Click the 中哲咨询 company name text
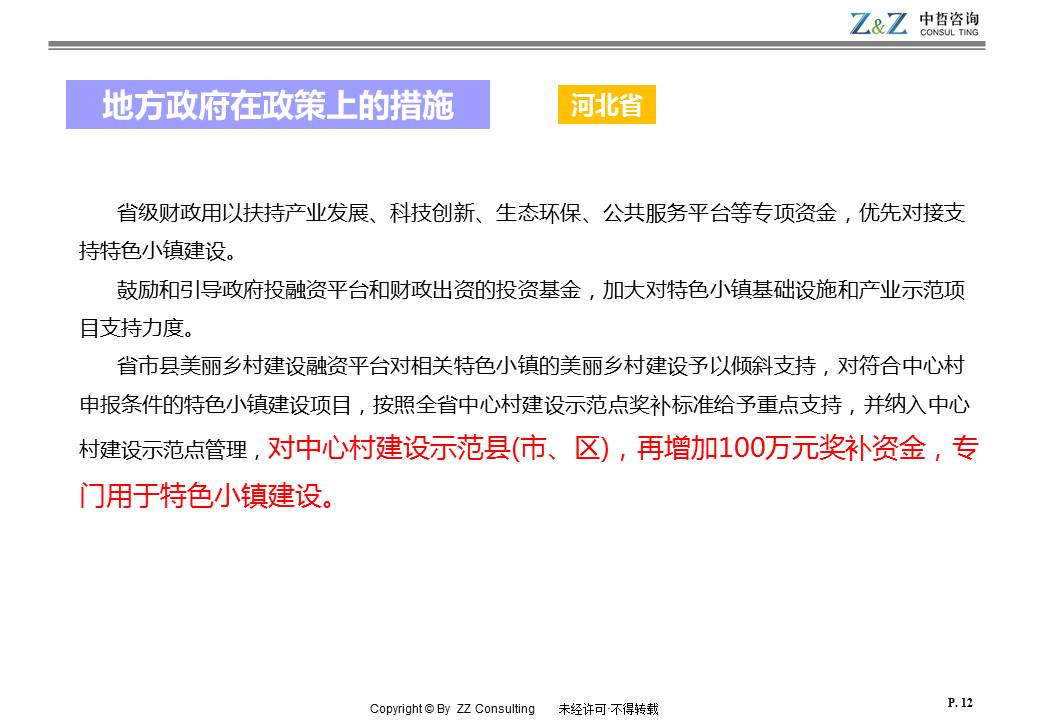Viewport: 1040px width, 720px height. [x=949, y=18]
